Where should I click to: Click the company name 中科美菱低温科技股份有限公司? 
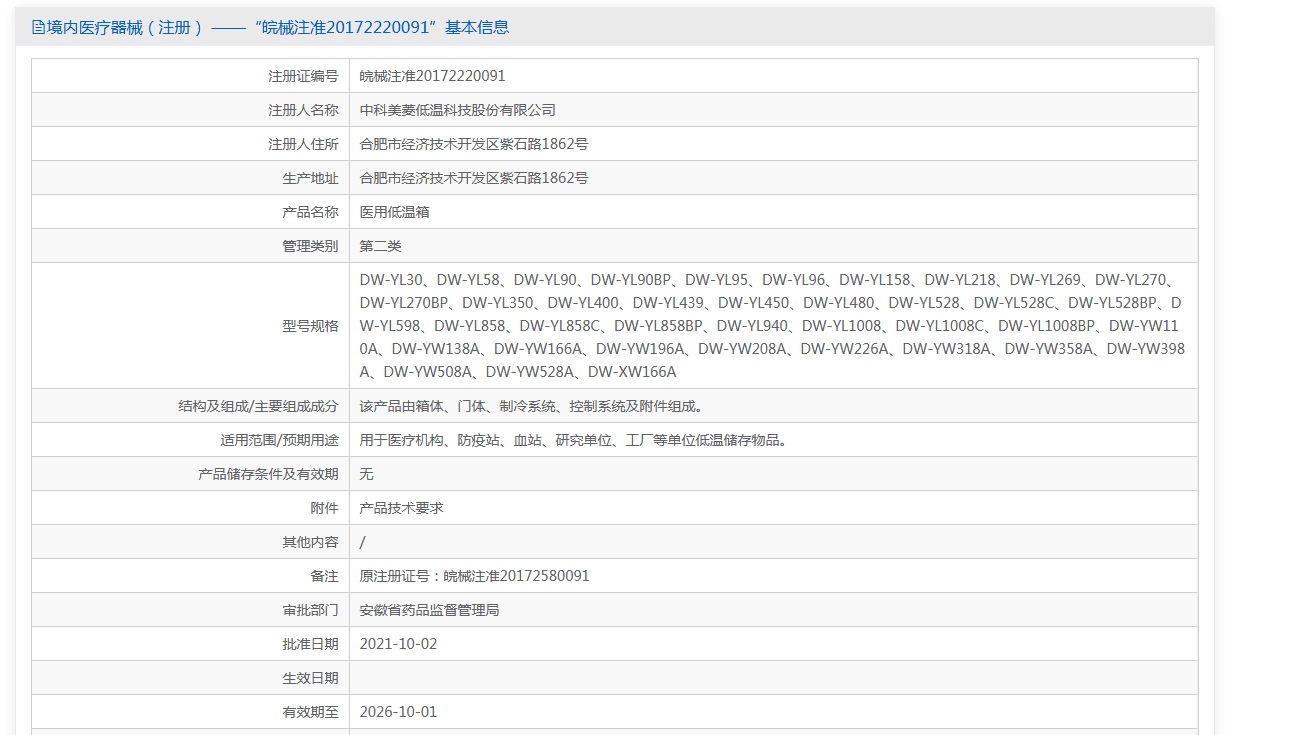458,110
